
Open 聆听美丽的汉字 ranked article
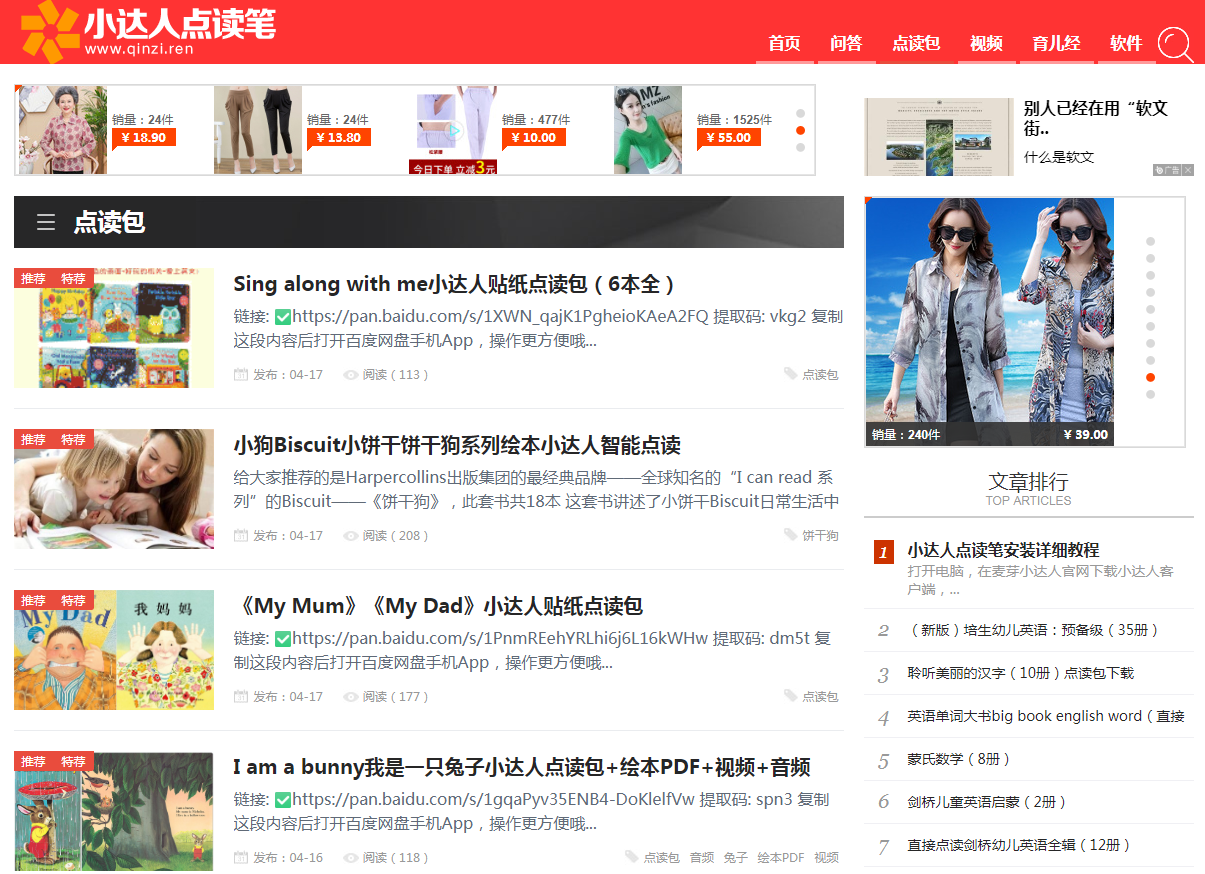click(1020, 673)
